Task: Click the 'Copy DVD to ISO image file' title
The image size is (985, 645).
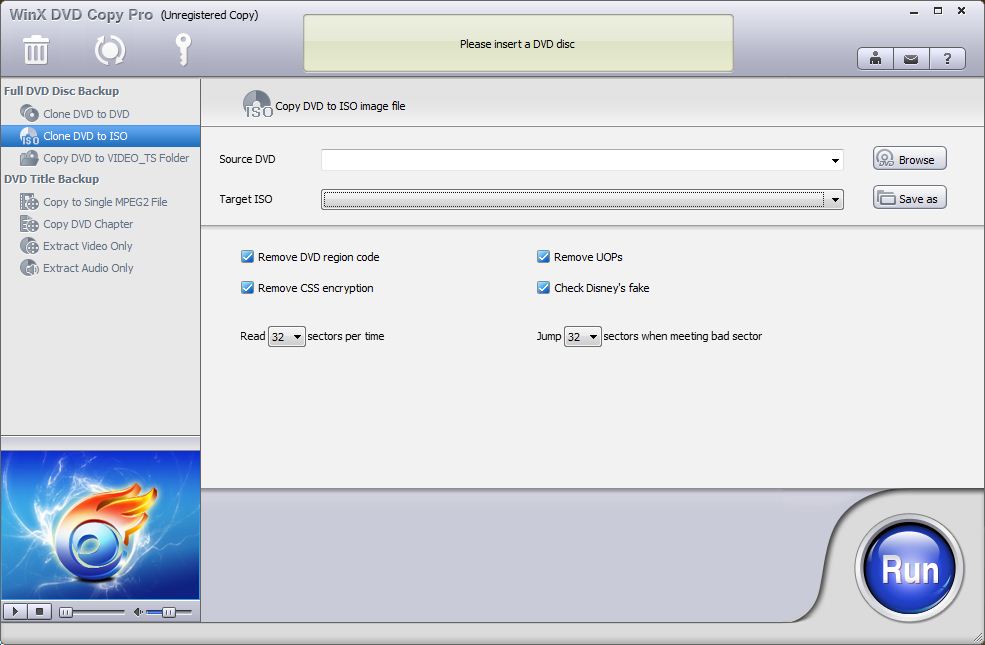Action: (x=340, y=106)
